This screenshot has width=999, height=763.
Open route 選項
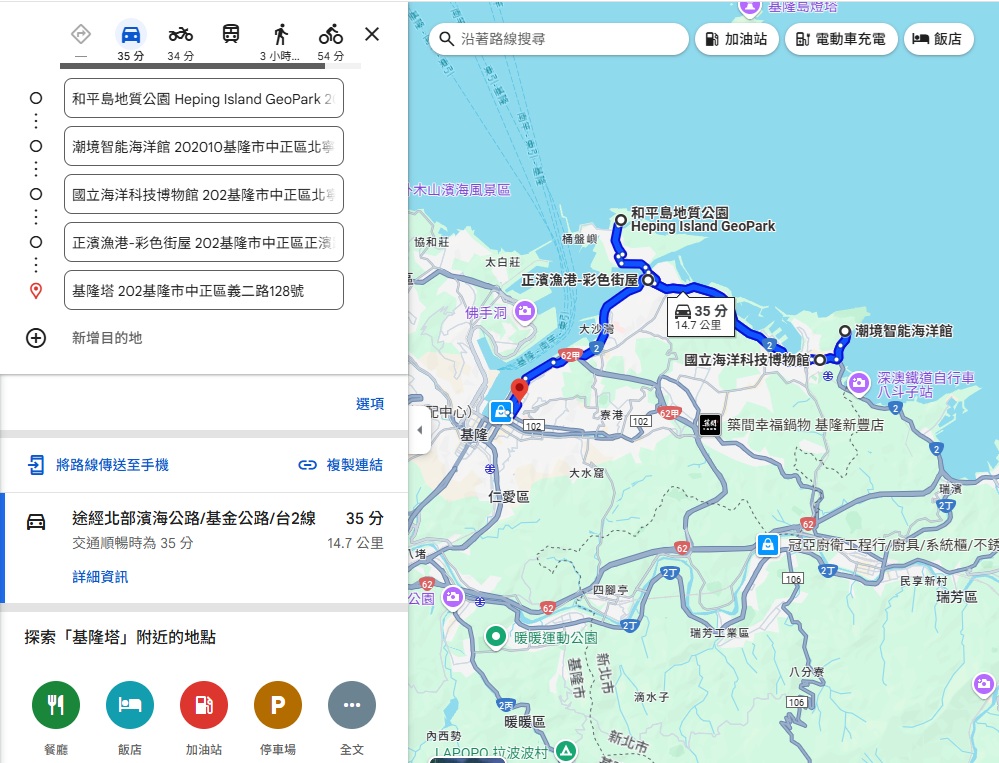(x=370, y=404)
